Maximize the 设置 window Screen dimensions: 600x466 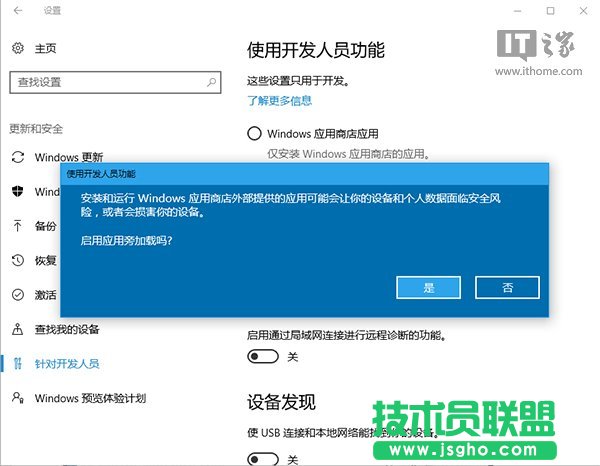click(549, 11)
